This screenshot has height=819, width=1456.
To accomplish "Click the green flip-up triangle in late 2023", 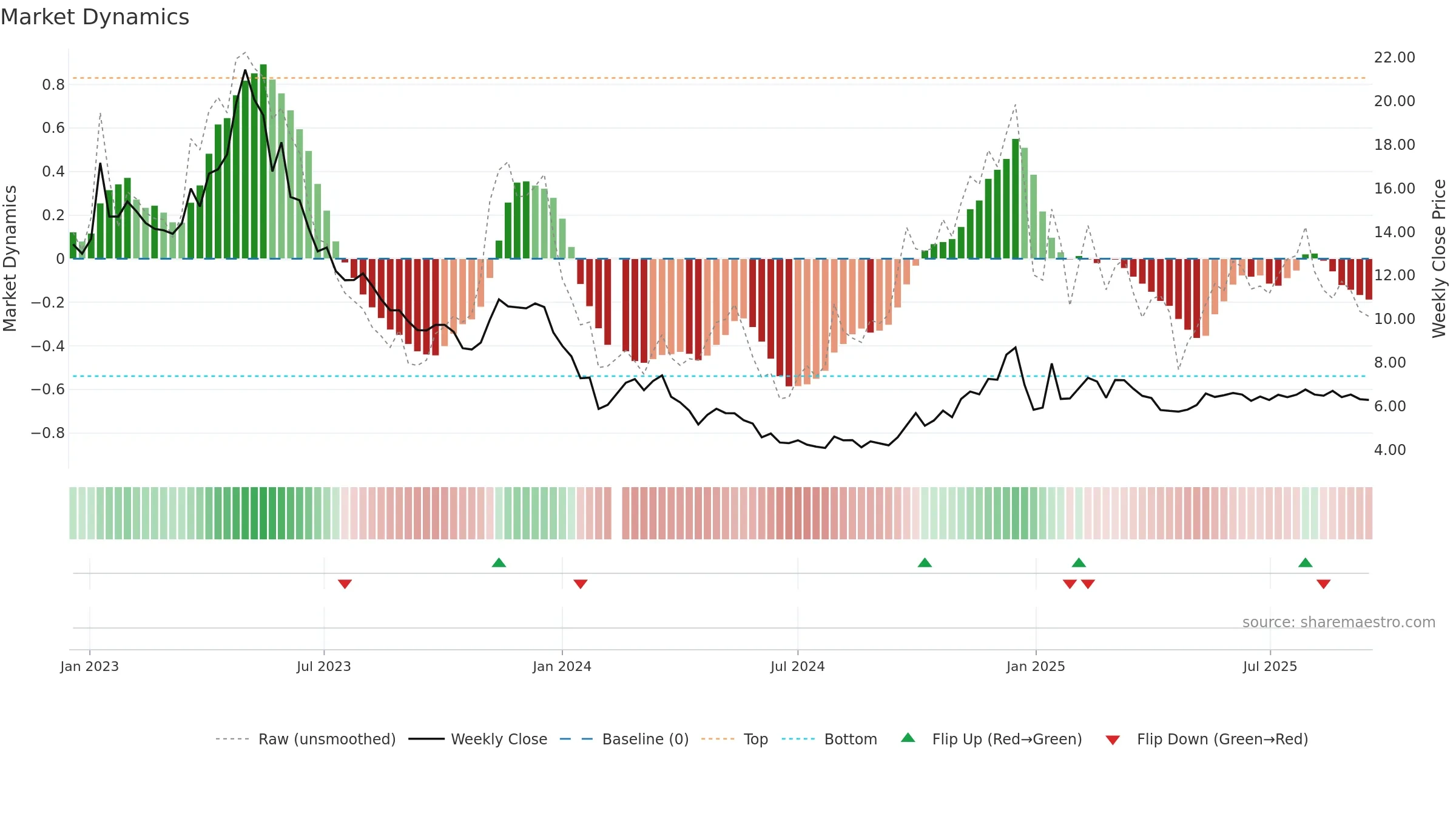I will click(499, 562).
